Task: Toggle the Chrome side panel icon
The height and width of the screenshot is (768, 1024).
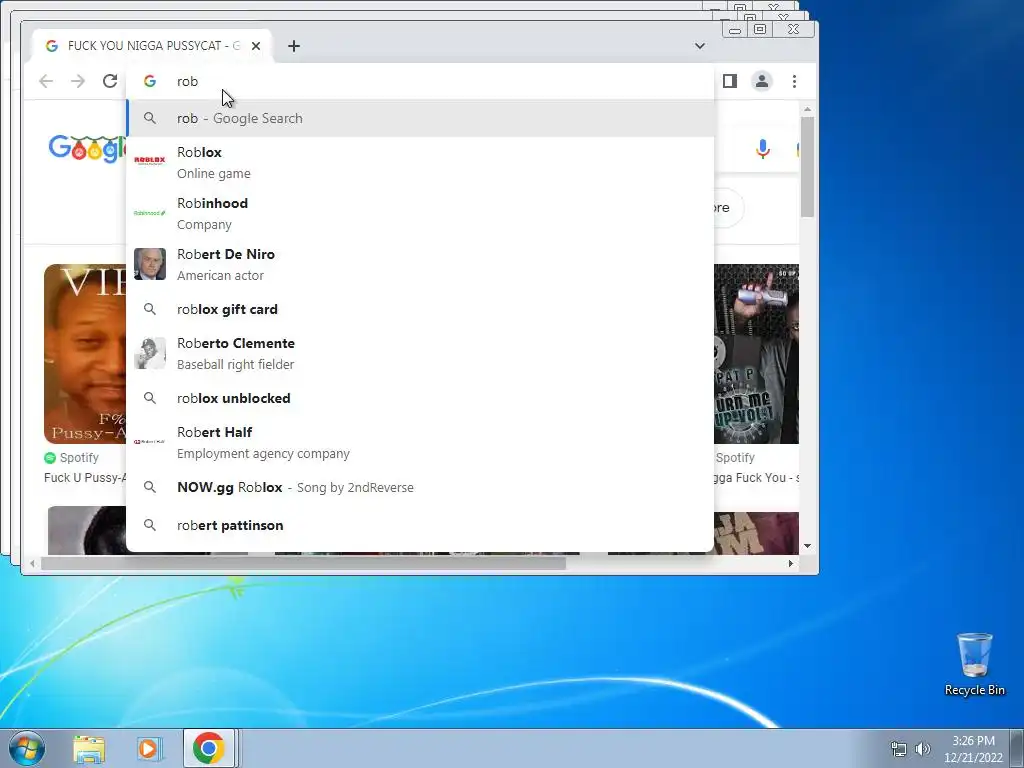Action: pyautogui.click(x=729, y=81)
